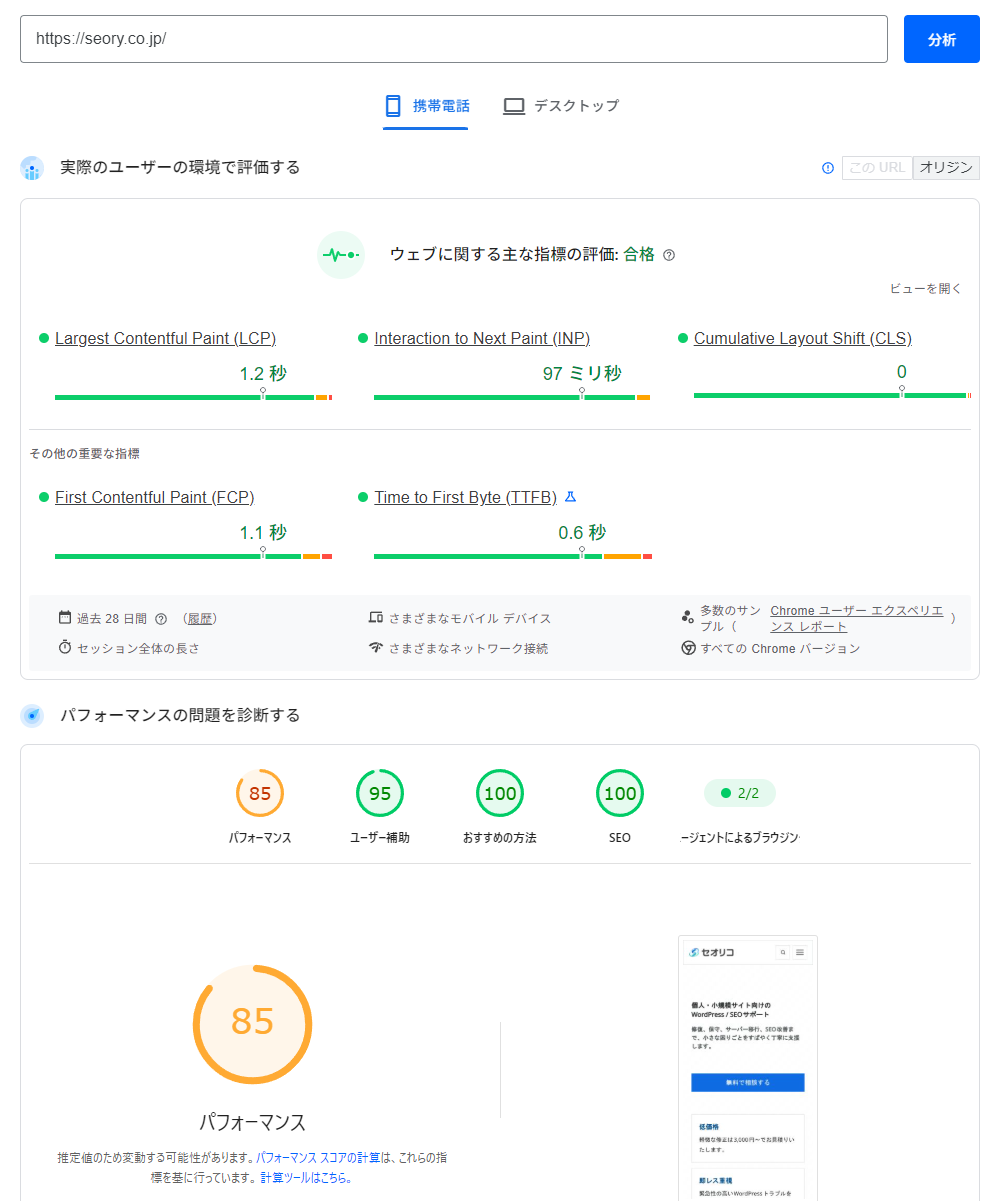The height and width of the screenshot is (1201, 997).
Task: Click the INP distribution bar
Action: tap(512, 397)
